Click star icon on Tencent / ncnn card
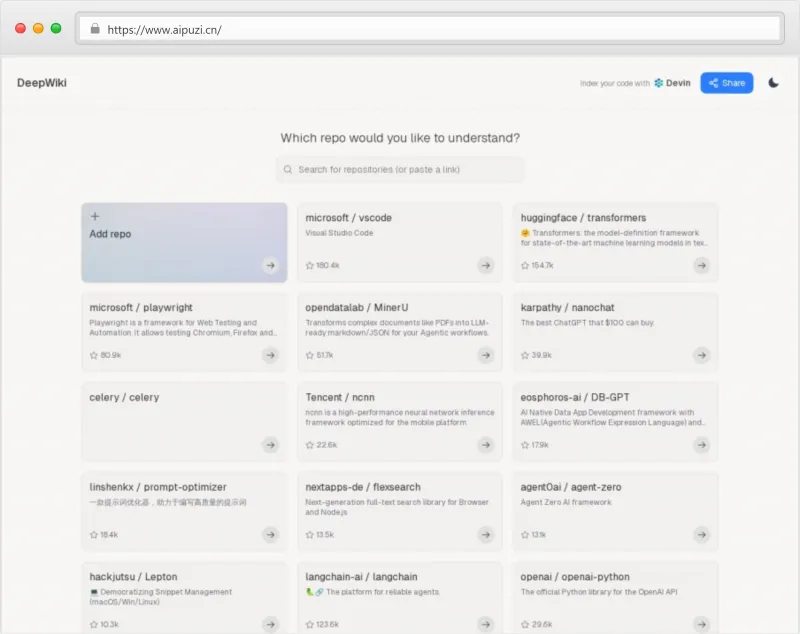Screen dimensions: 800x634 click(x=310, y=445)
